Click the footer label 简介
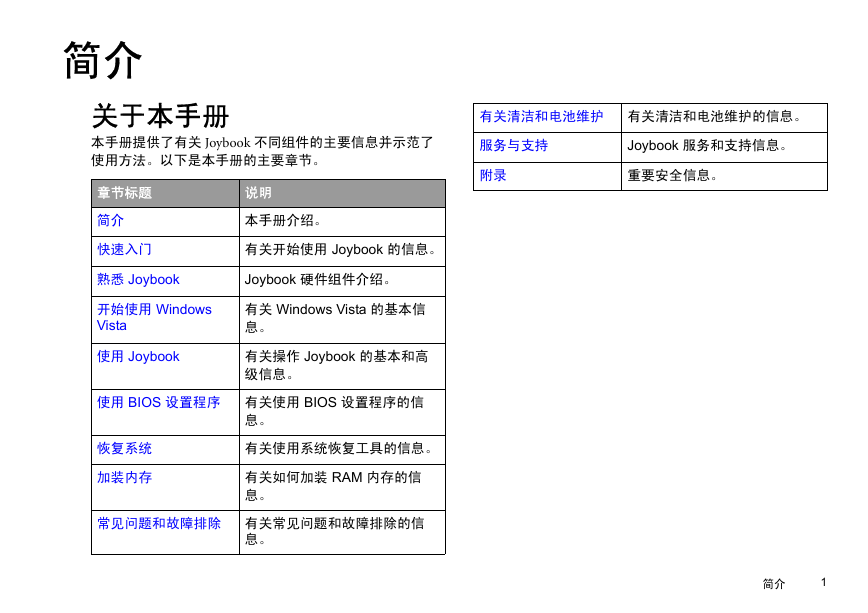 (773, 584)
